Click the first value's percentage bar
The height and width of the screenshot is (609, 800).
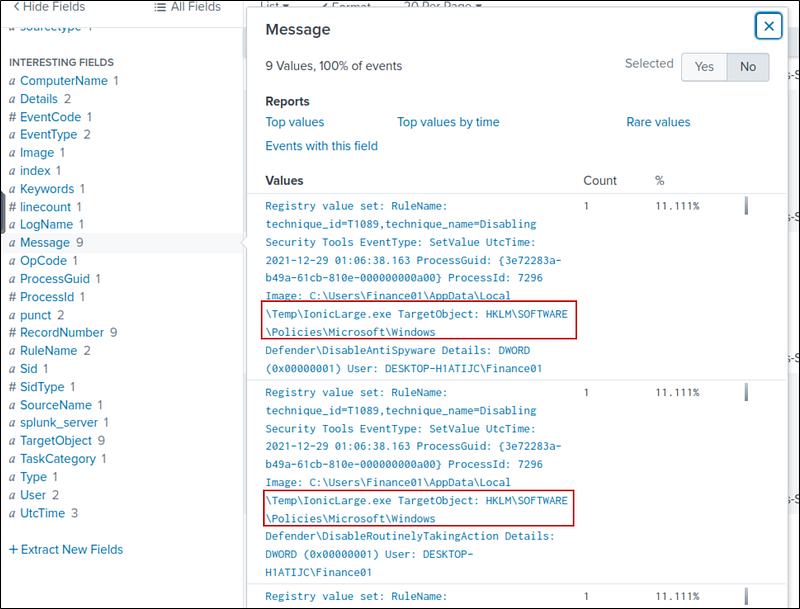click(x=746, y=206)
